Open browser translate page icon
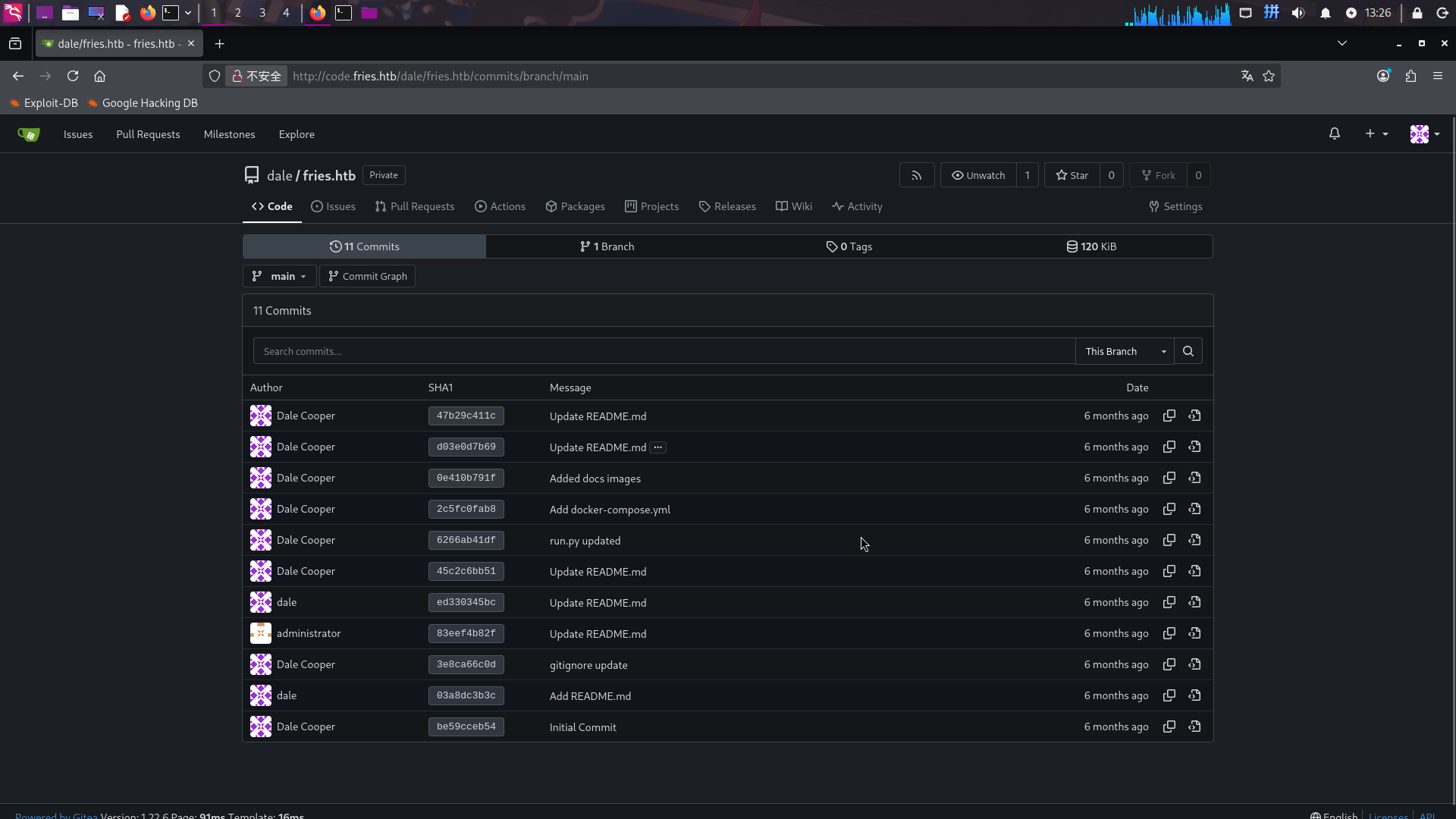 [1247, 76]
